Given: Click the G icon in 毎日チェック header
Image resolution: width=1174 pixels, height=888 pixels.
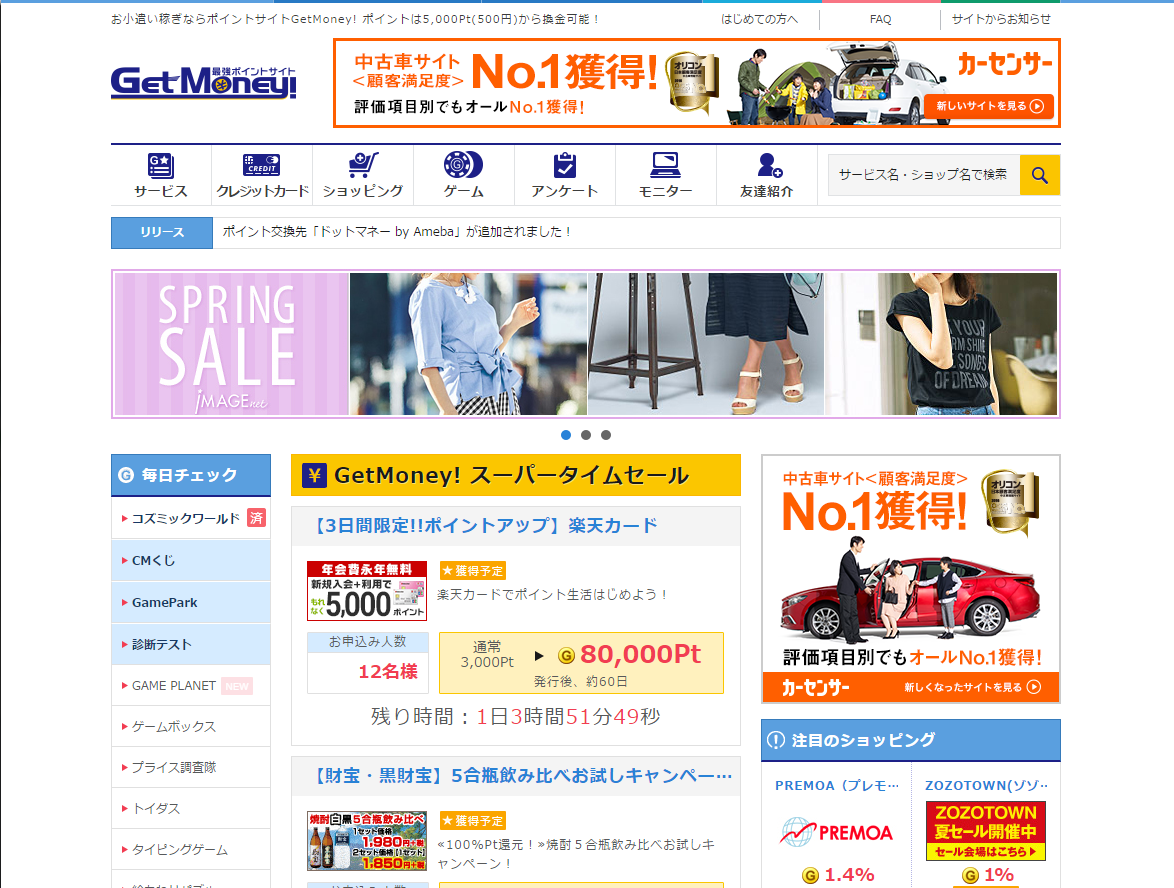Looking at the screenshot, I should (126, 475).
